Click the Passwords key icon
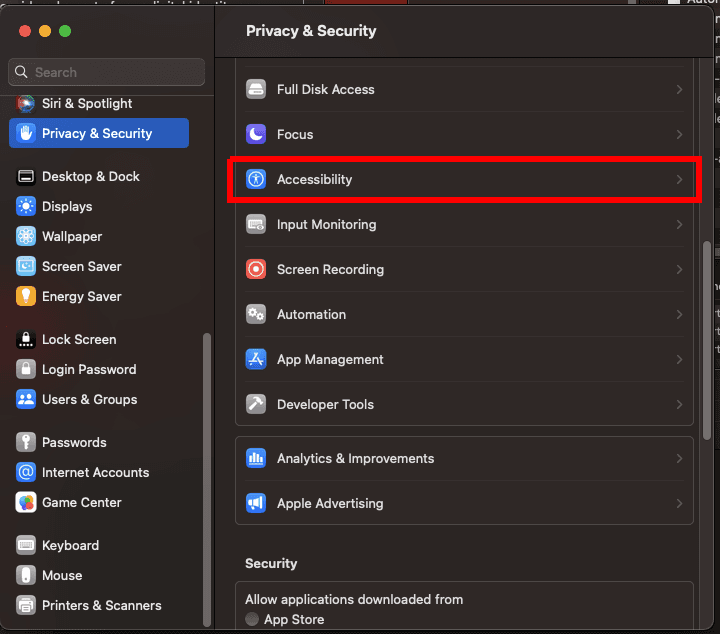 point(26,442)
